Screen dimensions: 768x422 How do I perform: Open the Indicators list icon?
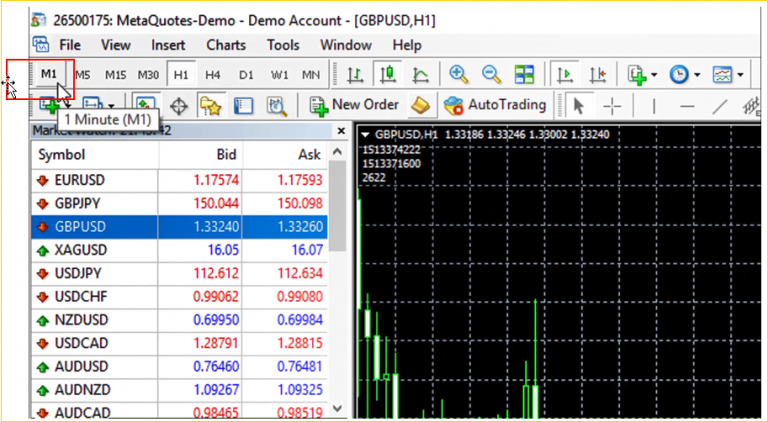coord(638,75)
